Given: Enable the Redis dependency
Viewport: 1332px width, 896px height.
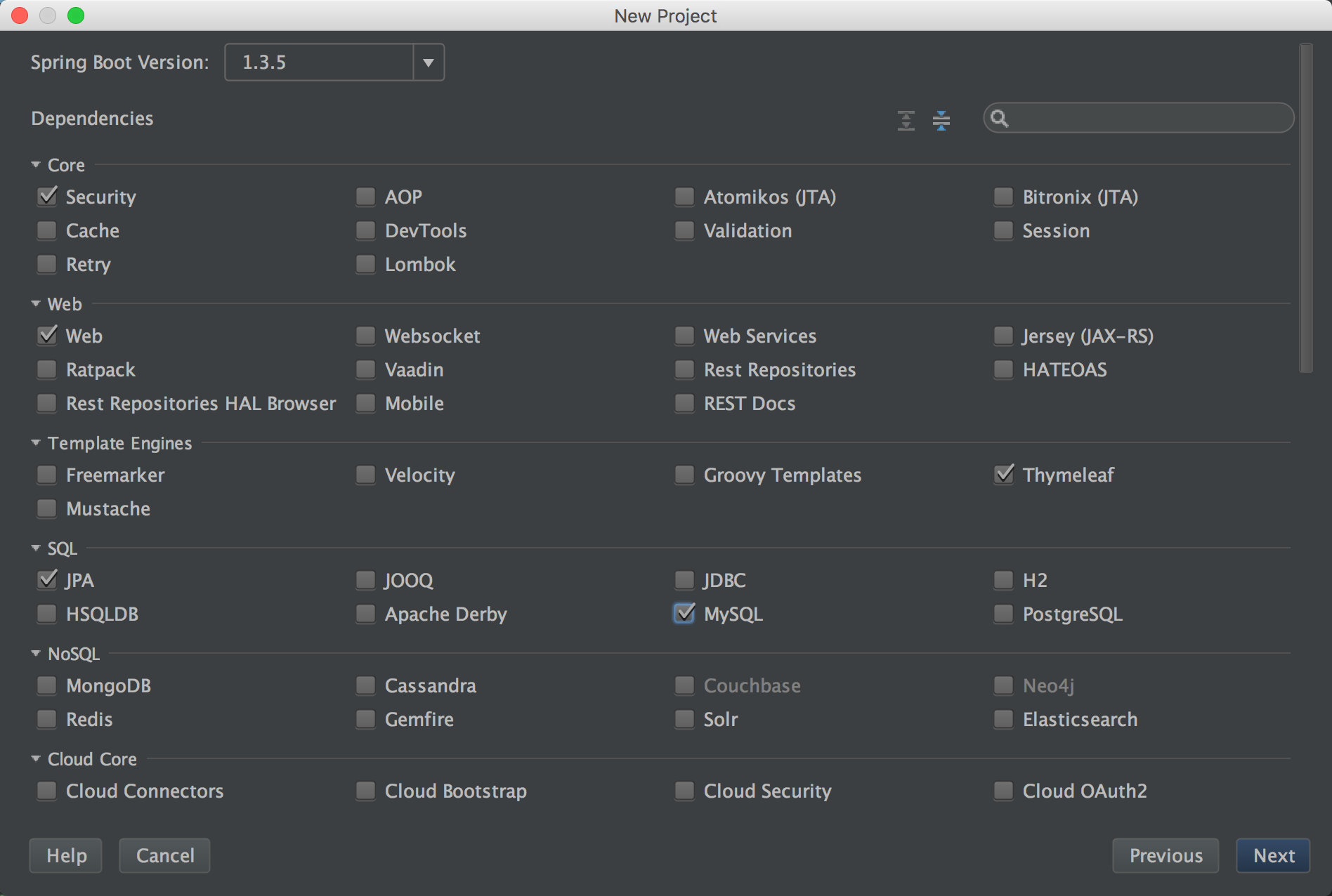Looking at the screenshot, I should click(47, 718).
